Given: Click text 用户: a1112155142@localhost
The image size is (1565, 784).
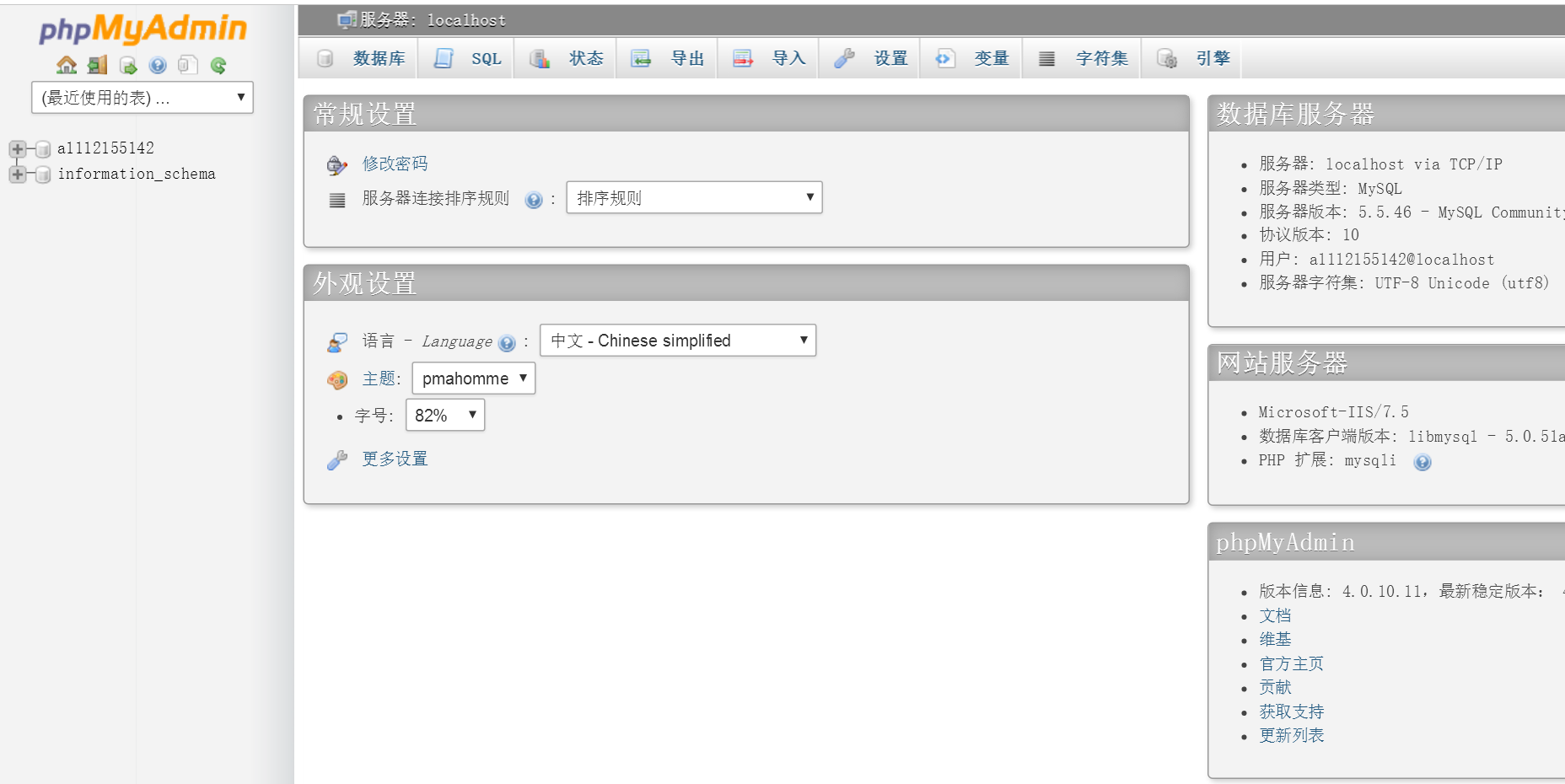Looking at the screenshot, I should 1377,259.
